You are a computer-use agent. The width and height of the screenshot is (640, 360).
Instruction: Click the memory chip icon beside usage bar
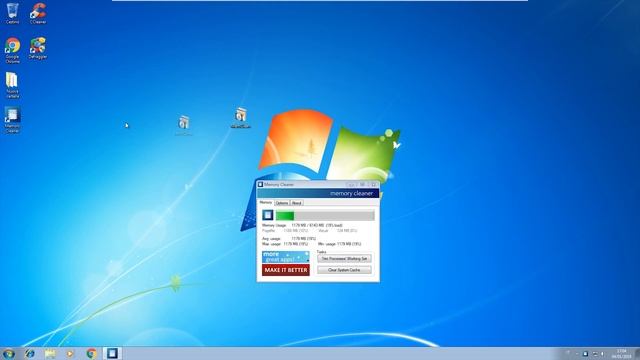(x=268, y=215)
